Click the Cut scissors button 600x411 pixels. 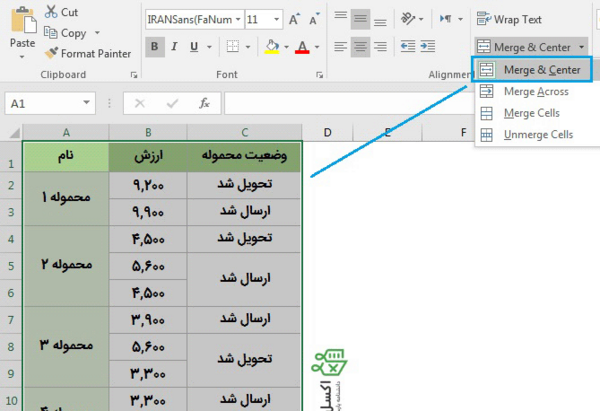[x=61, y=12]
